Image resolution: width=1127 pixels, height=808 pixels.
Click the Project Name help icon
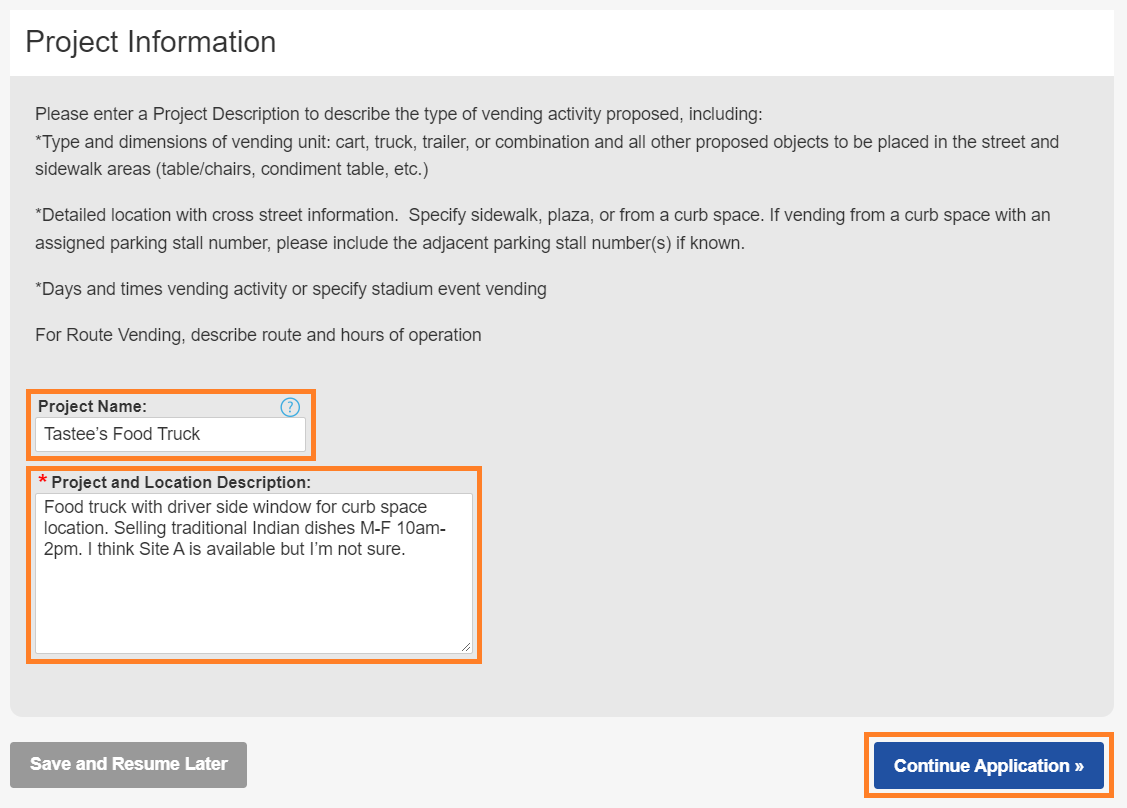pyautogui.click(x=290, y=407)
